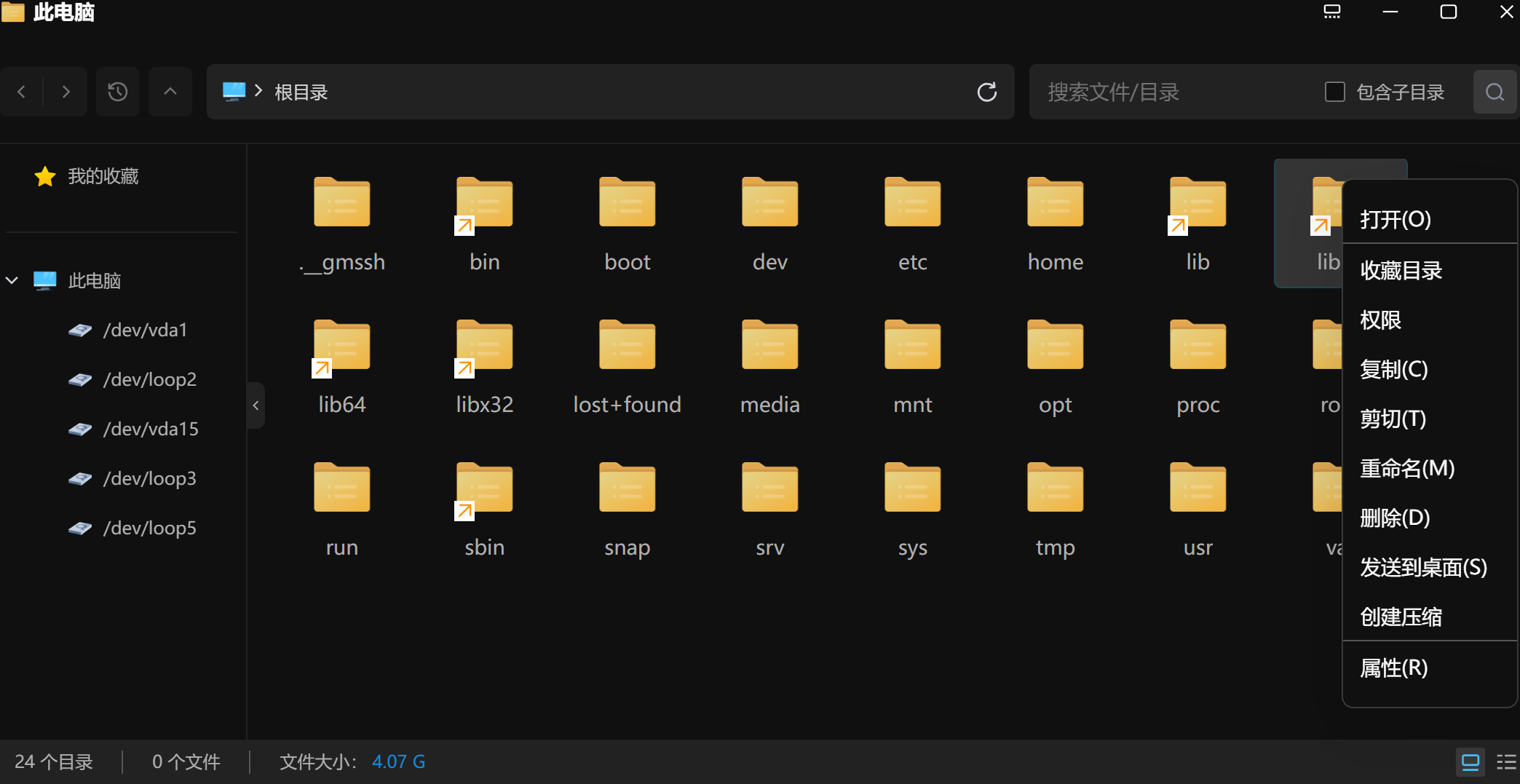Choose 重命名(M) from context menu

(1406, 468)
